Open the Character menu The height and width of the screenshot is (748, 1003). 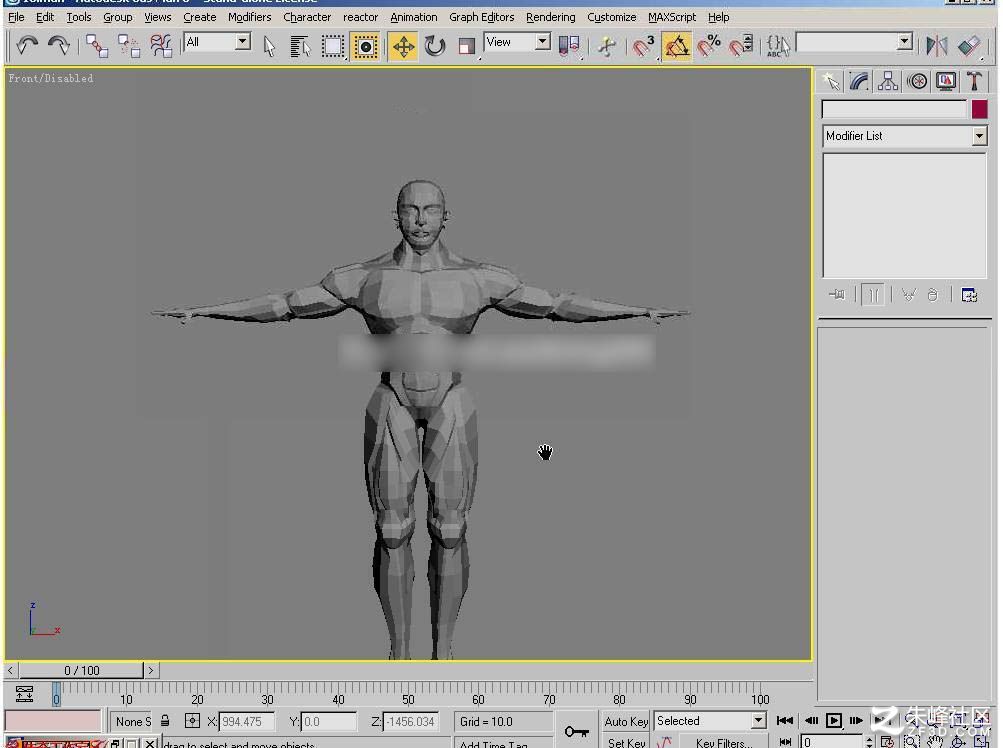click(x=307, y=17)
